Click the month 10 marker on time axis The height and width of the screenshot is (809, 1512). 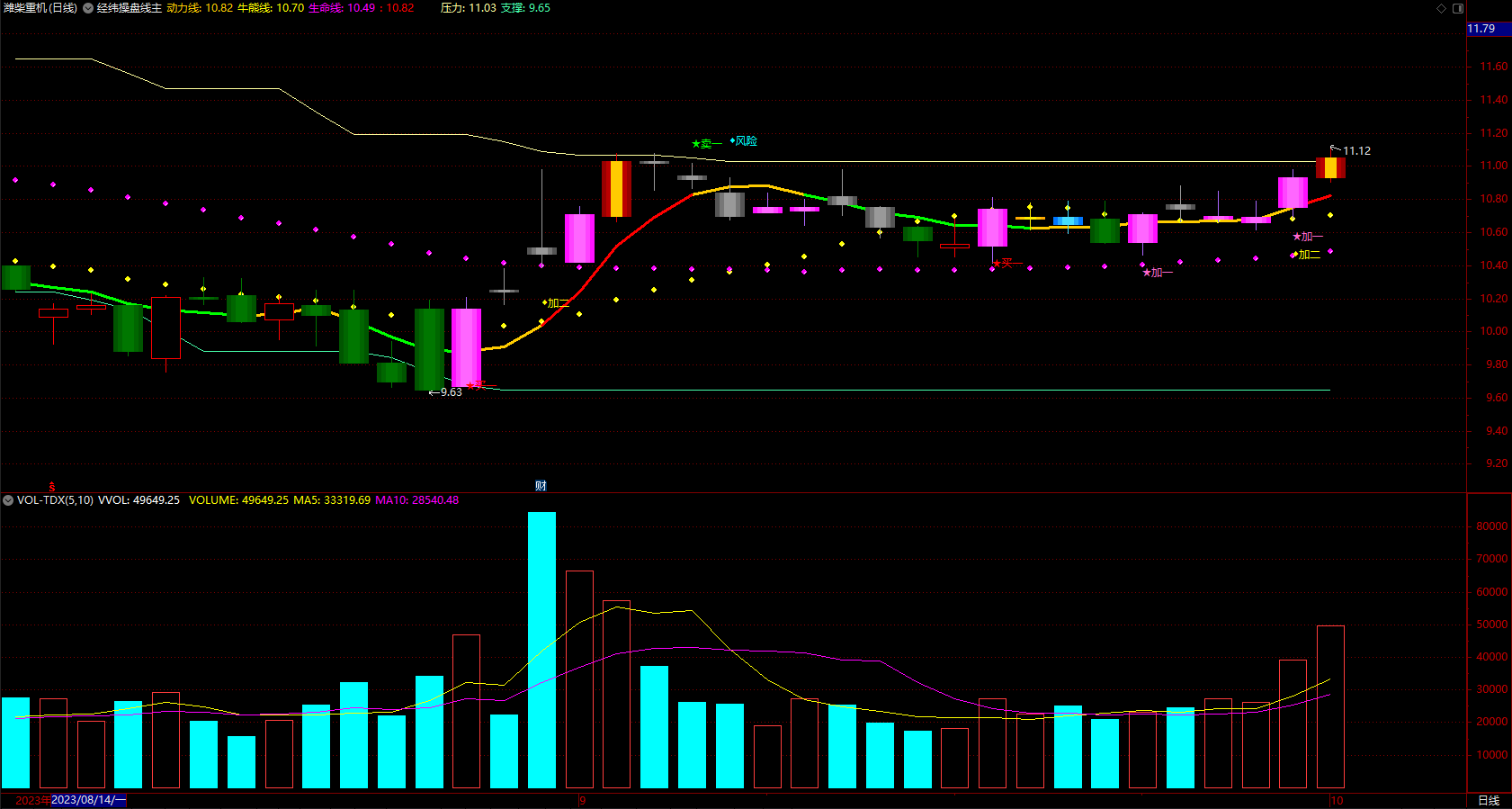(1337, 800)
